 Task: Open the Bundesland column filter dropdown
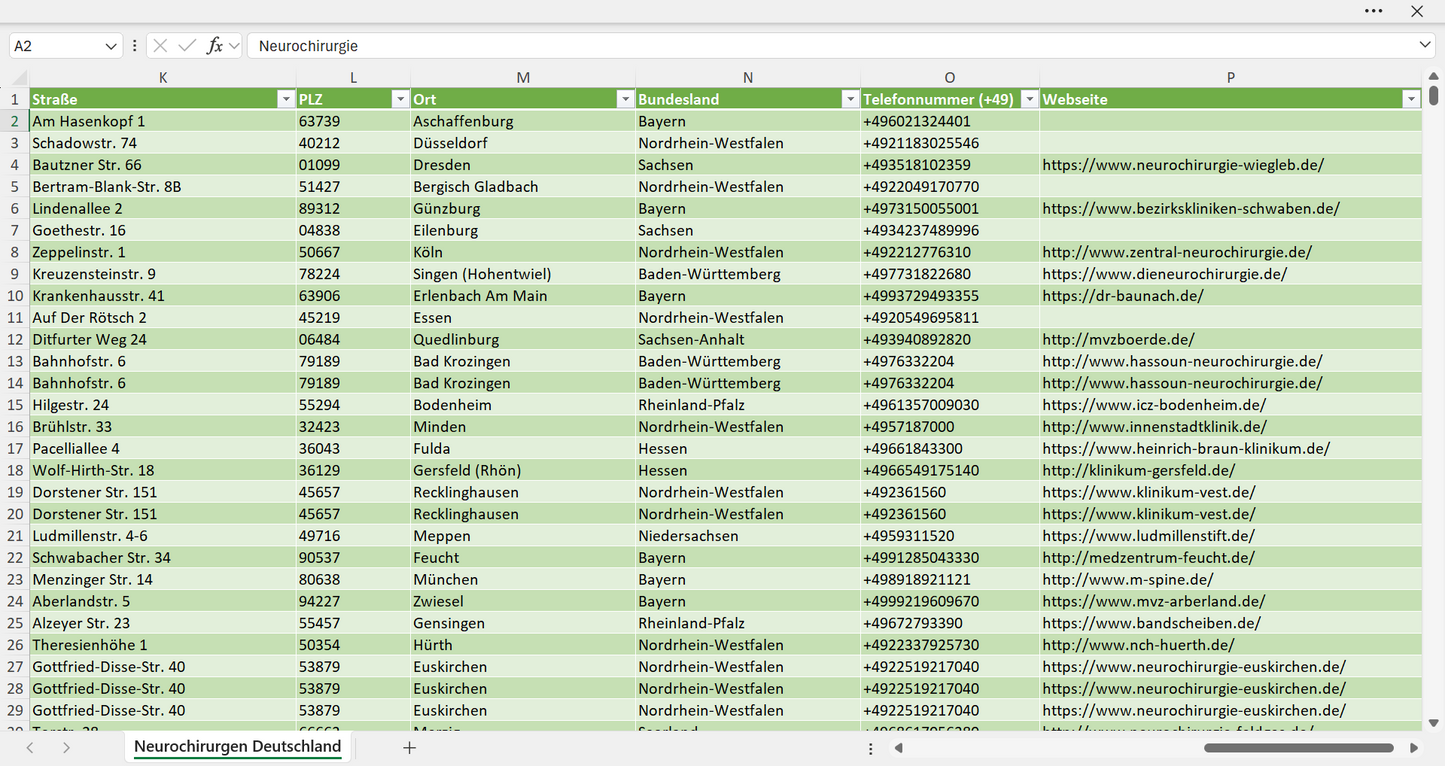[x=850, y=99]
